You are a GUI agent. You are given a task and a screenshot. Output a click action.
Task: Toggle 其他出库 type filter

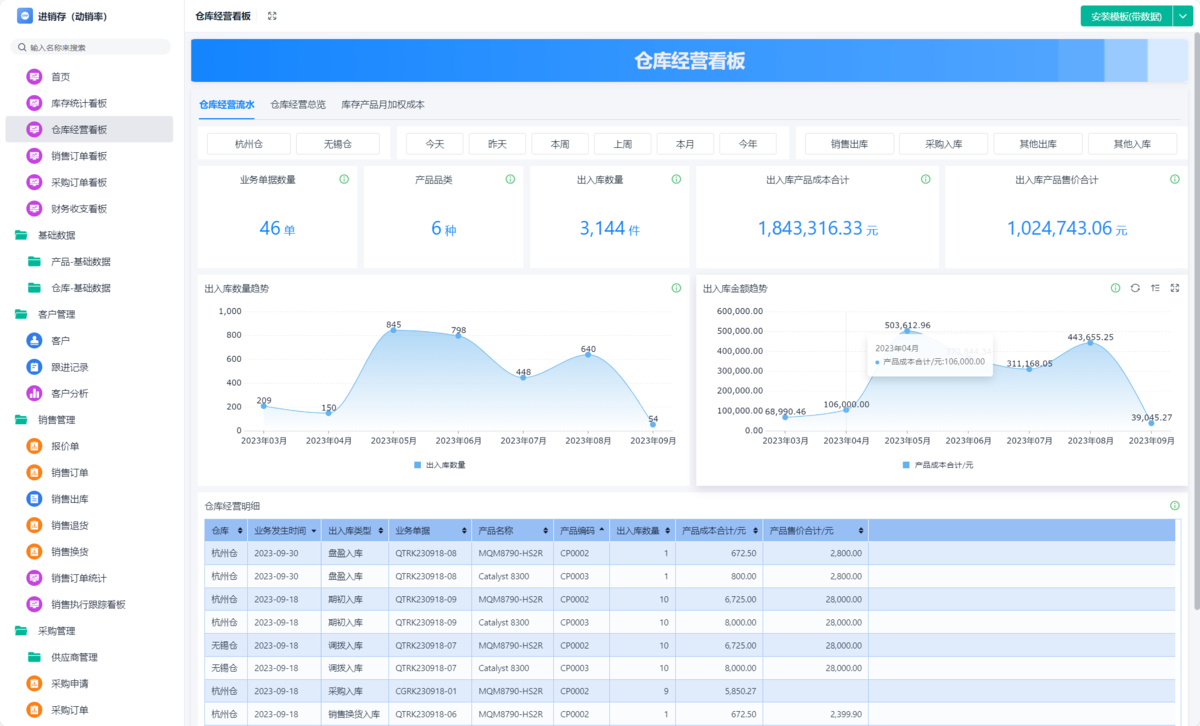click(x=1038, y=144)
